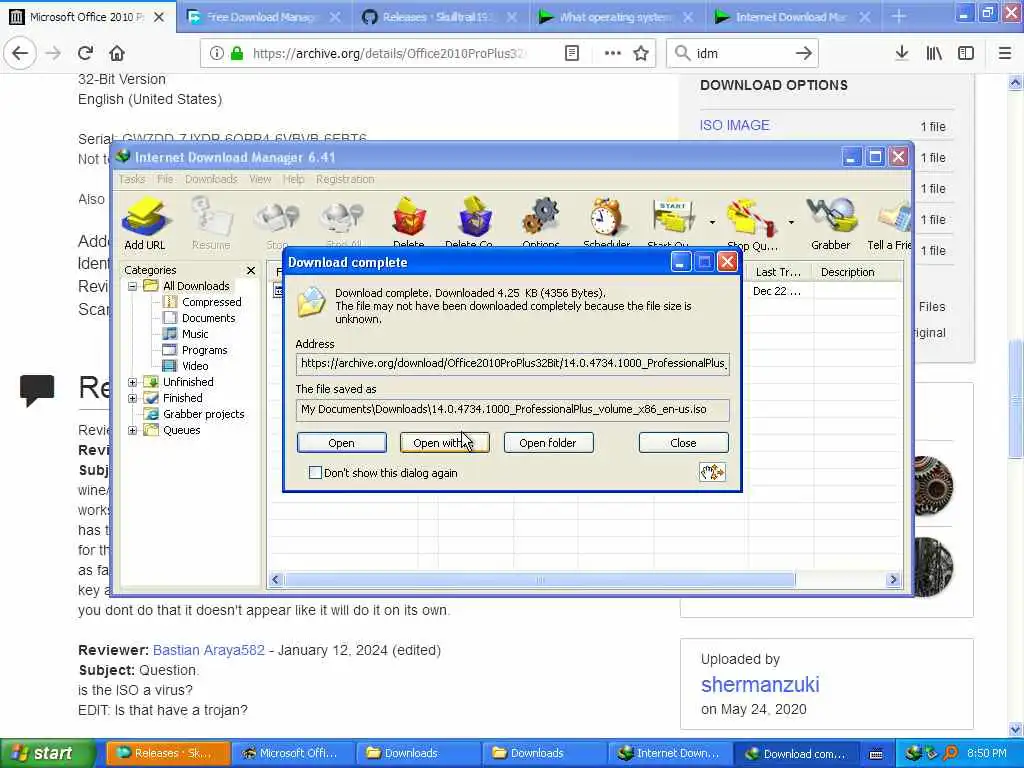Viewport: 1024px width, 768px height.
Task: Click Add URL toolbar icon in IDM
Action: click(145, 223)
